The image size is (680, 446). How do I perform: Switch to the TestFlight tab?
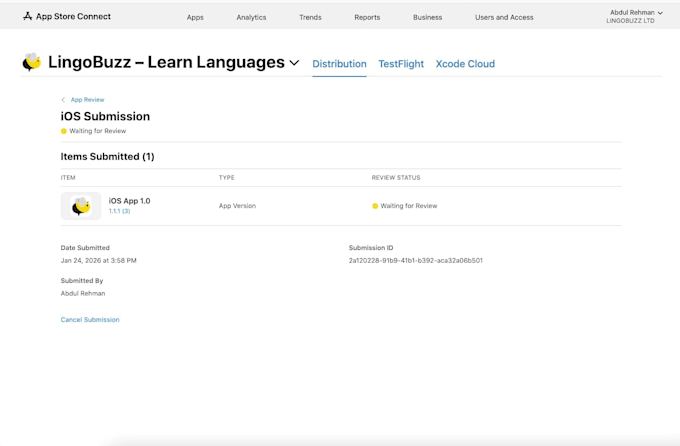coord(401,64)
